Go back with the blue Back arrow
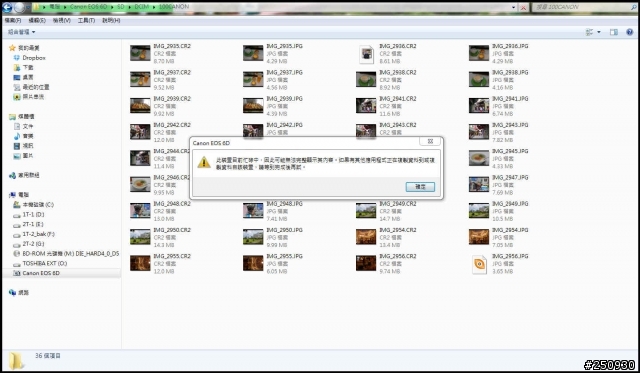The height and width of the screenshot is (373, 640). tap(7, 7)
